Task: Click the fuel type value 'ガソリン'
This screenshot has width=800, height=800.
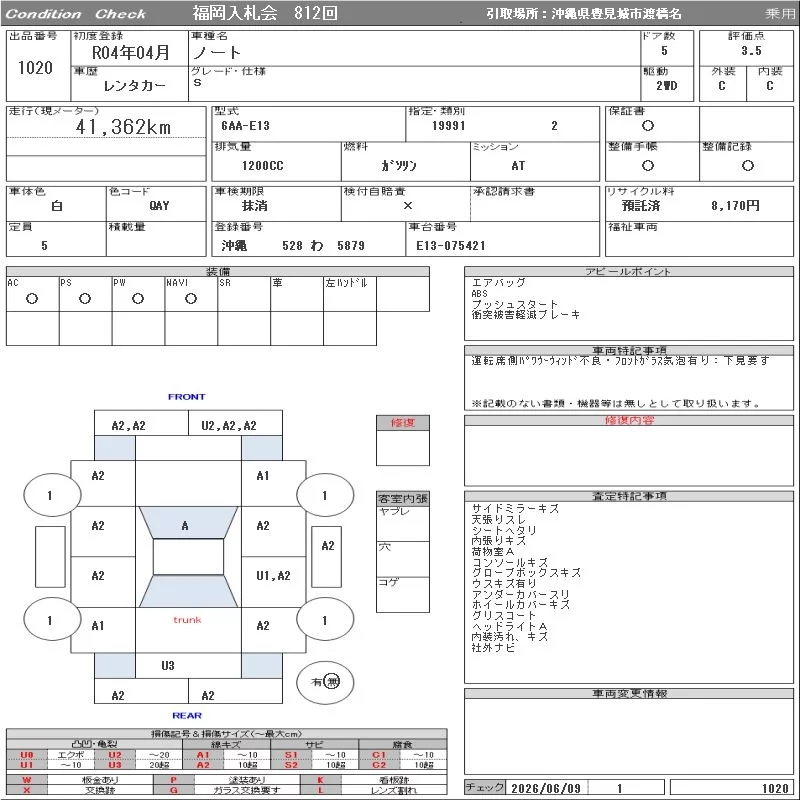Action: click(399, 166)
